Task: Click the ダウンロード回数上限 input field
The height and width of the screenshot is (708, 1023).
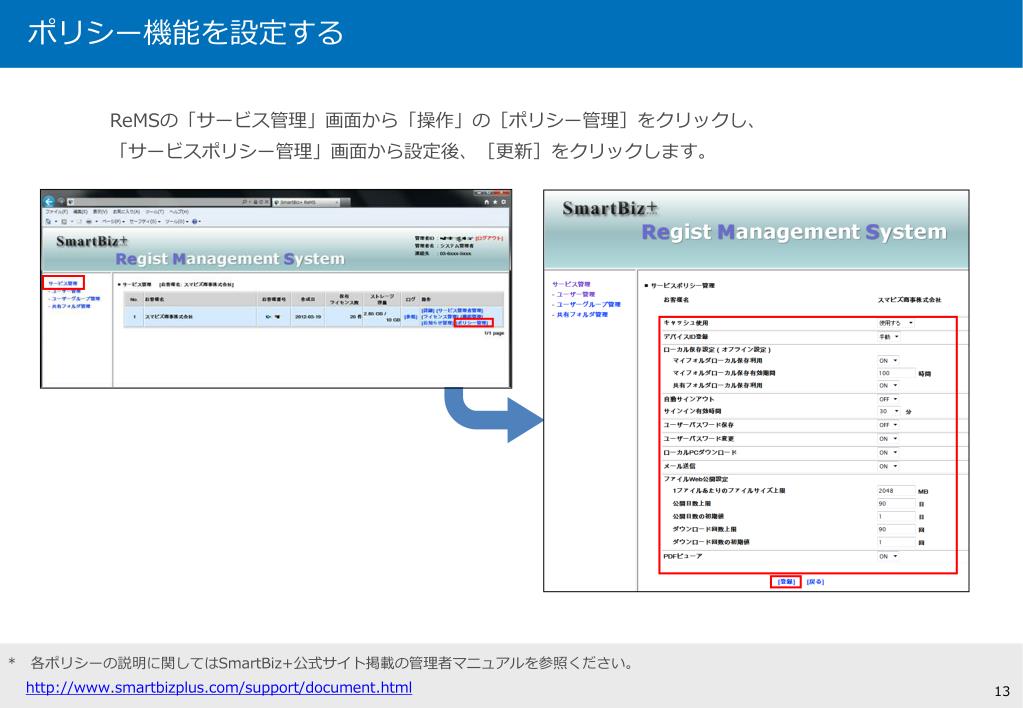Action: pyautogui.click(x=896, y=529)
